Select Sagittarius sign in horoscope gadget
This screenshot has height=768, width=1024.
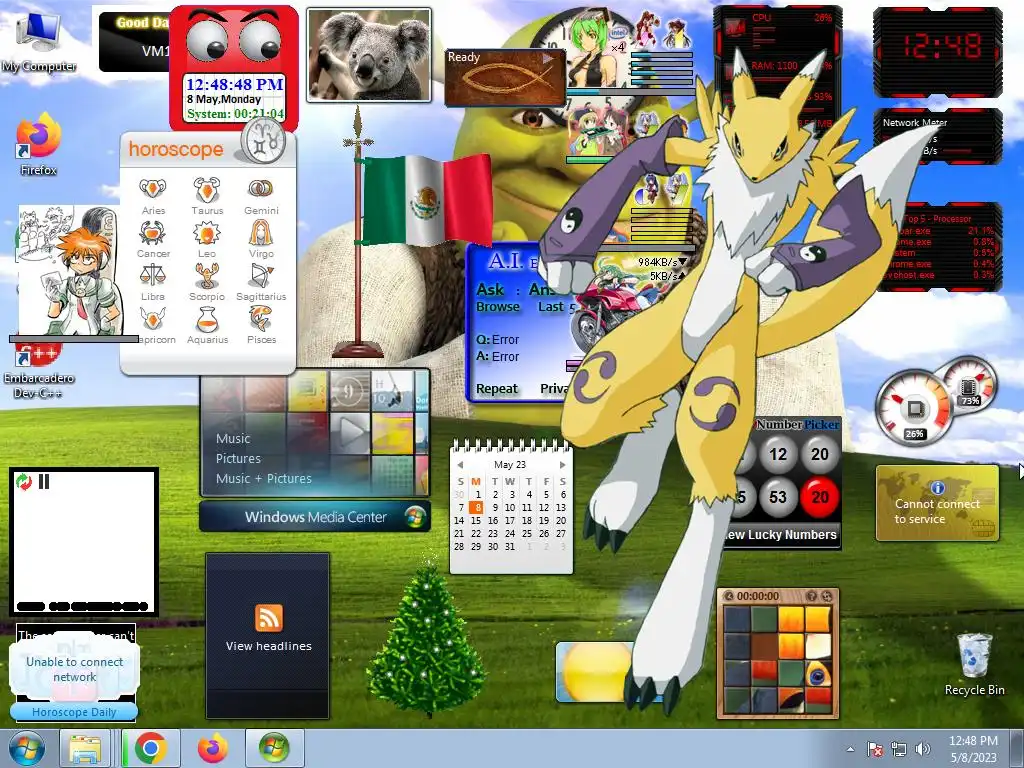click(x=261, y=282)
